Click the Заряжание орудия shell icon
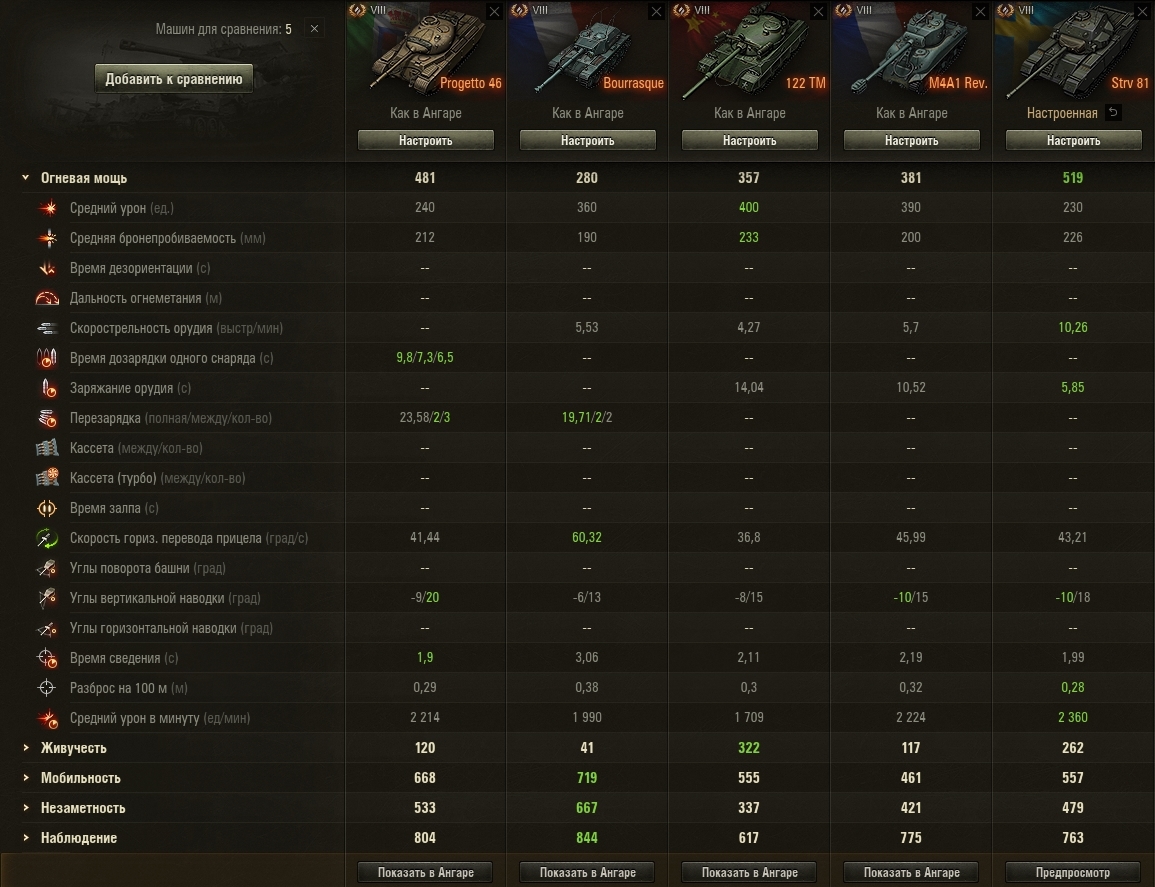 pyautogui.click(x=48, y=388)
